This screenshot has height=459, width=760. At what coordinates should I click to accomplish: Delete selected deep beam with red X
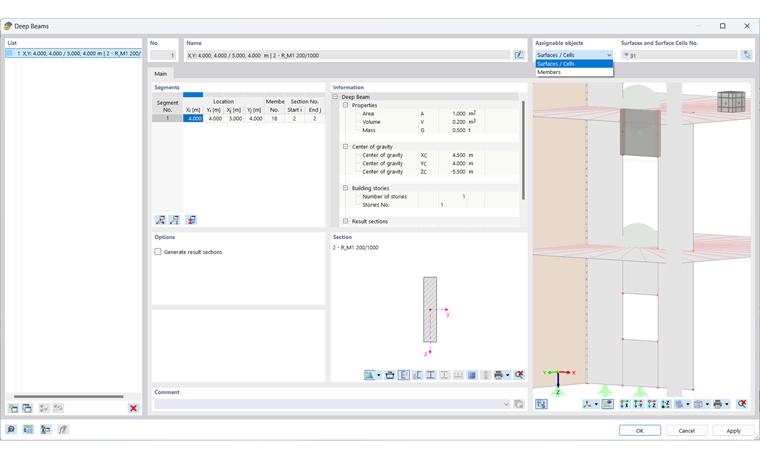[x=133, y=408]
